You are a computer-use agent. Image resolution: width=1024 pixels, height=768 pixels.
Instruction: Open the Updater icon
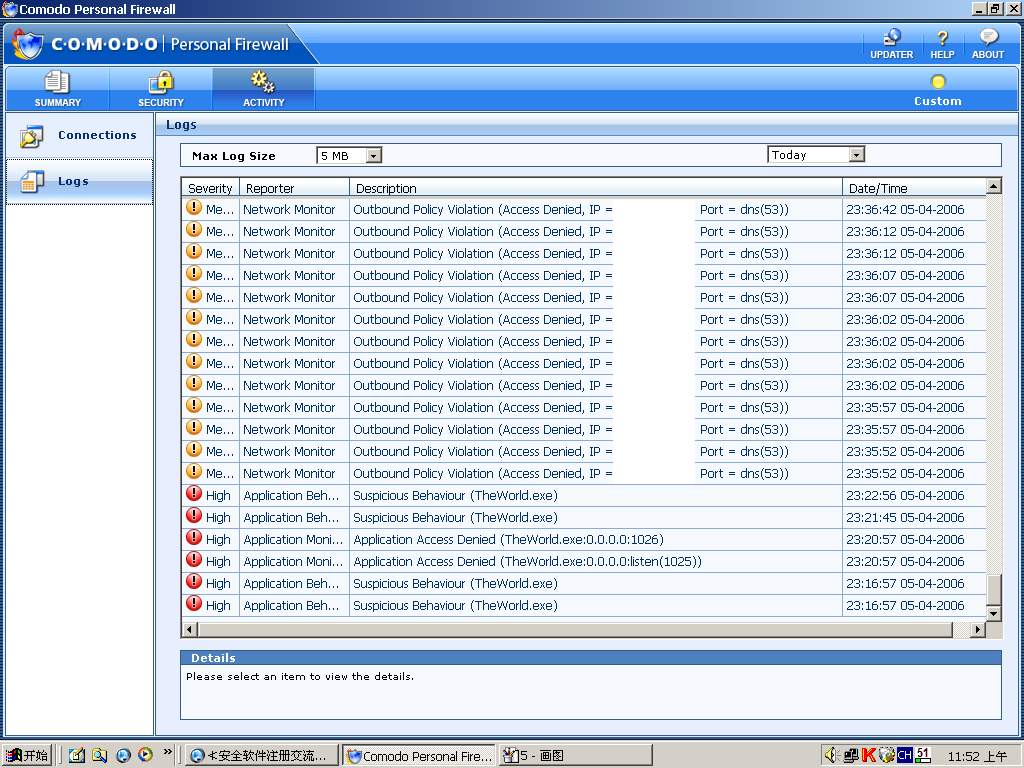(891, 37)
